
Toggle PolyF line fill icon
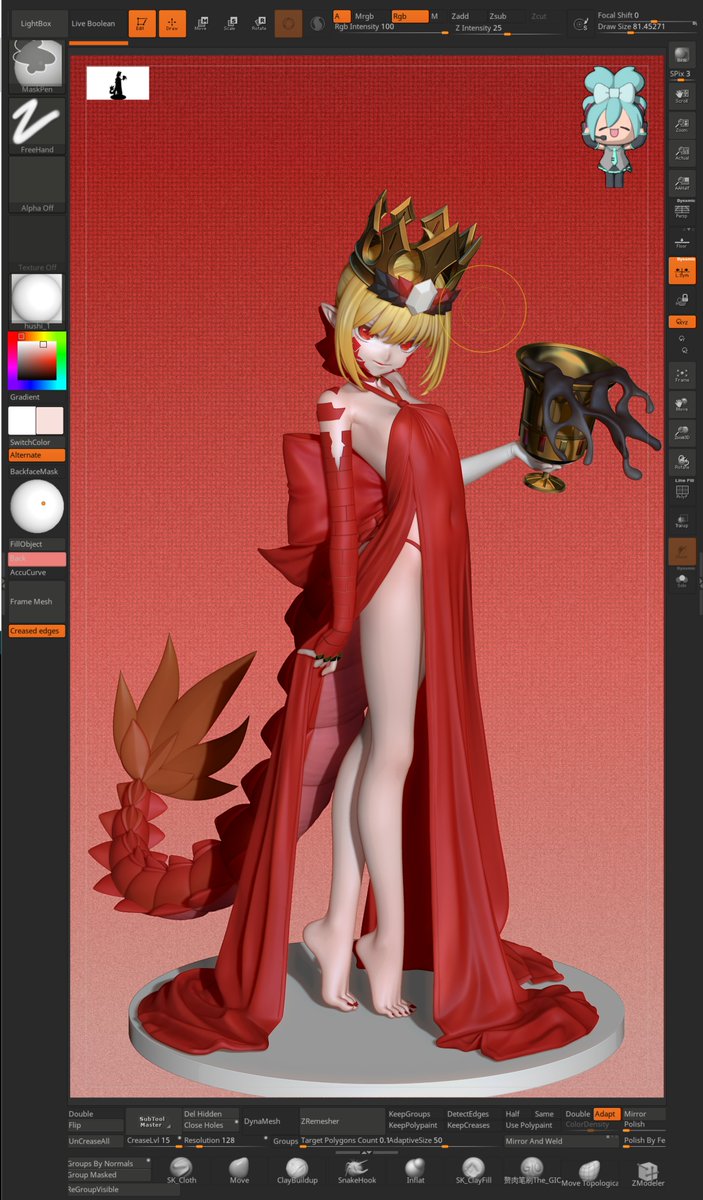click(682, 490)
